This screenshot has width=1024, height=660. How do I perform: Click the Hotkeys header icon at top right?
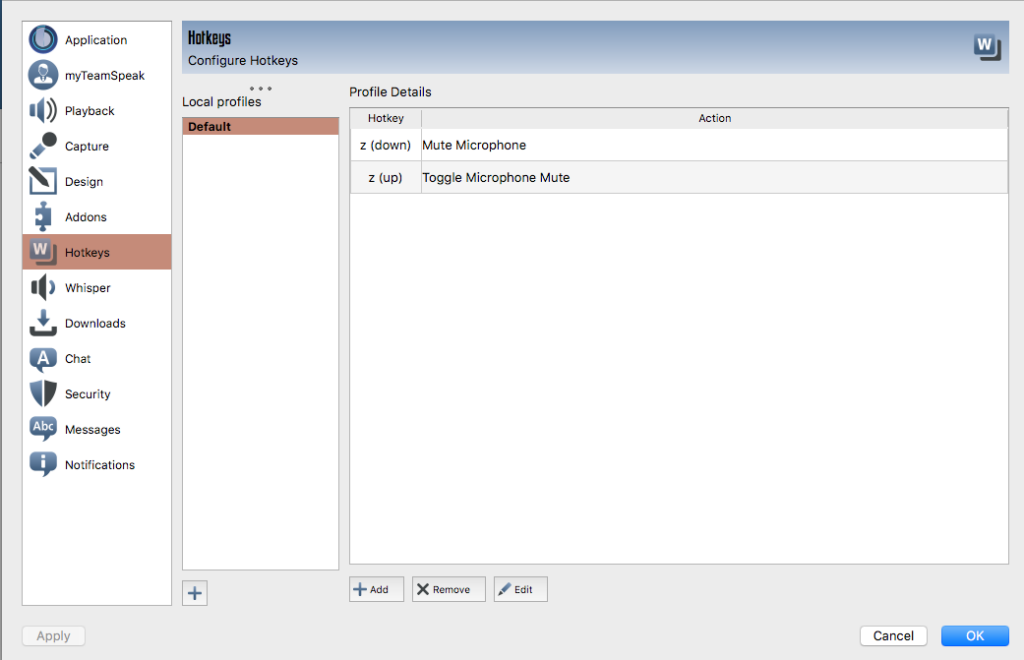click(987, 47)
